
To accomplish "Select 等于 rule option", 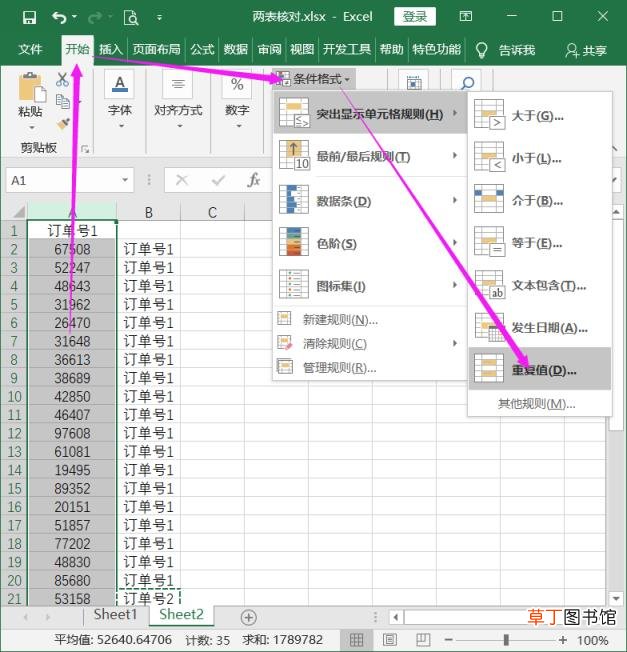I will tap(540, 242).
